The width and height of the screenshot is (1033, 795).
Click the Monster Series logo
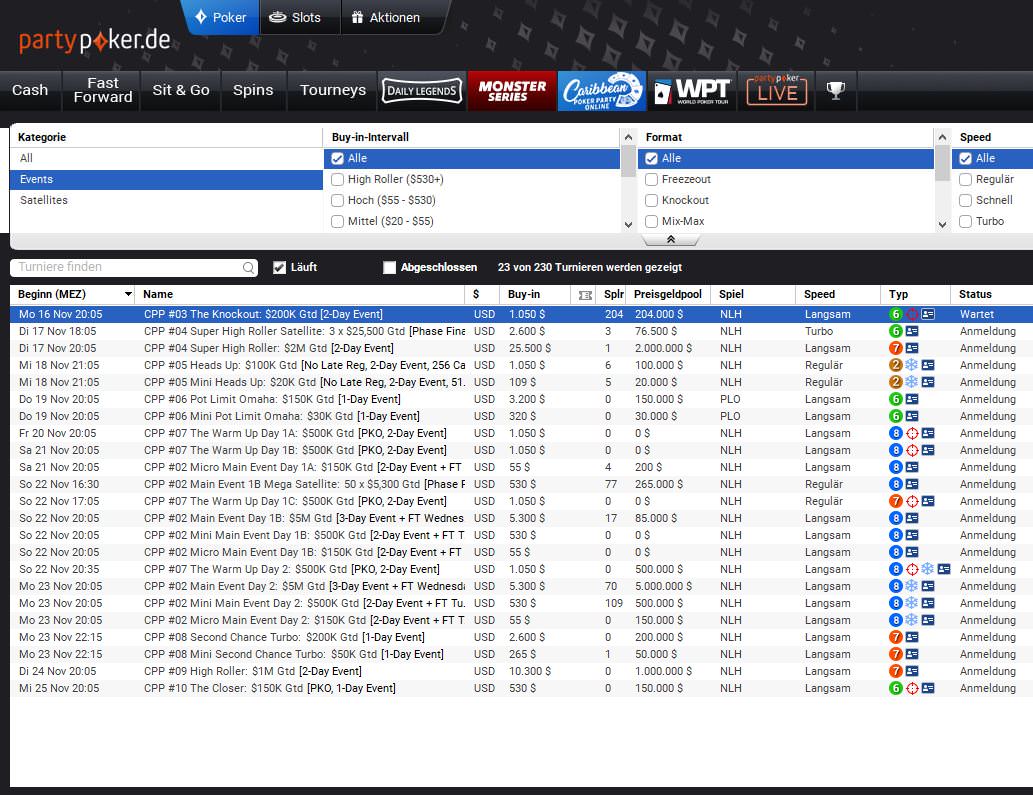pyautogui.click(x=511, y=90)
